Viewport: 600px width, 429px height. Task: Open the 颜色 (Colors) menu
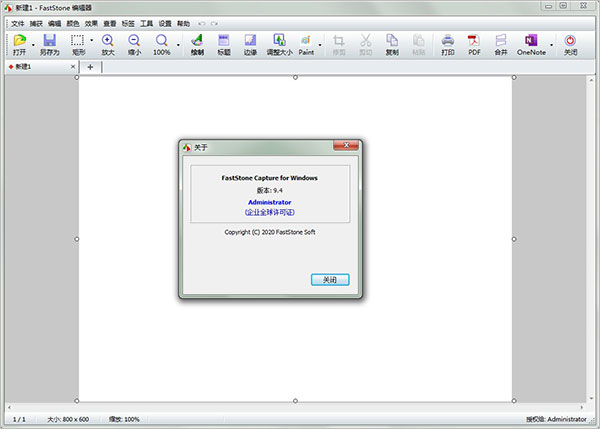coord(73,24)
